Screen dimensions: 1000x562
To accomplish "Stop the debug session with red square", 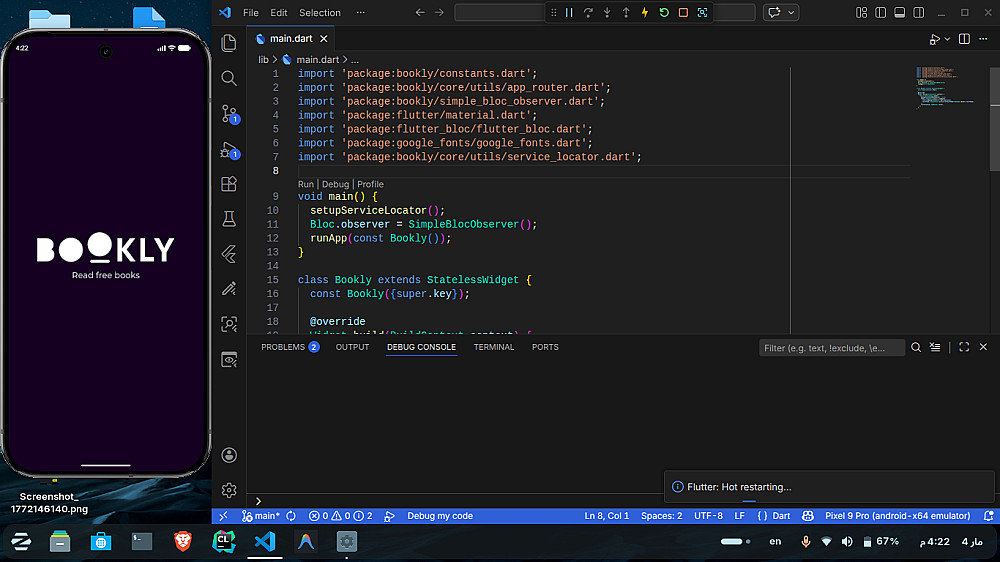I will pos(683,13).
